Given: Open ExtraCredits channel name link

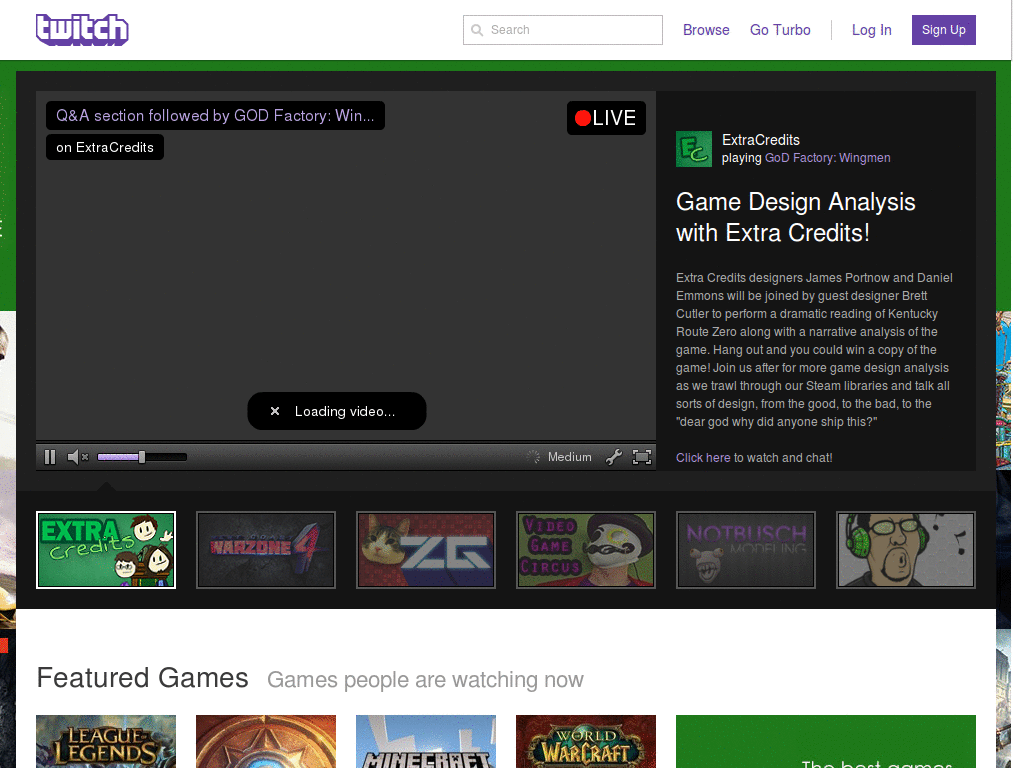Looking at the screenshot, I should click(x=761, y=140).
